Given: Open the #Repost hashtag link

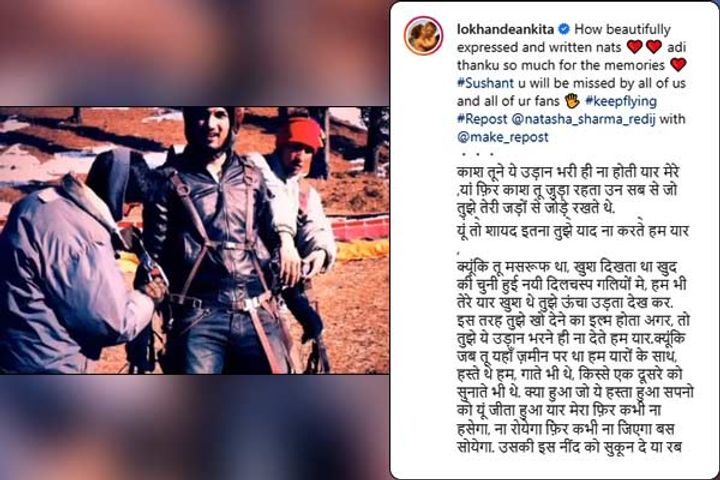Looking at the screenshot, I should click(482, 119).
